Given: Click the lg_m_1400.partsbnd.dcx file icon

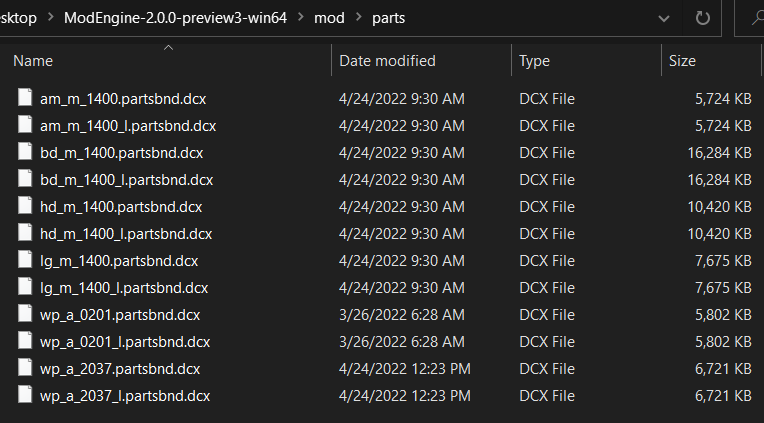Looking at the screenshot, I should pyautogui.click(x=25, y=261).
